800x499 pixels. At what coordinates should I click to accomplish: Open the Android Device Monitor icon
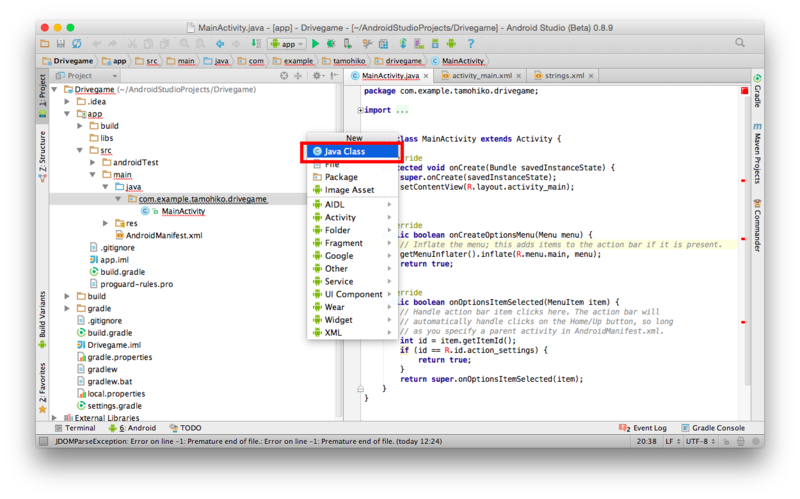451,44
